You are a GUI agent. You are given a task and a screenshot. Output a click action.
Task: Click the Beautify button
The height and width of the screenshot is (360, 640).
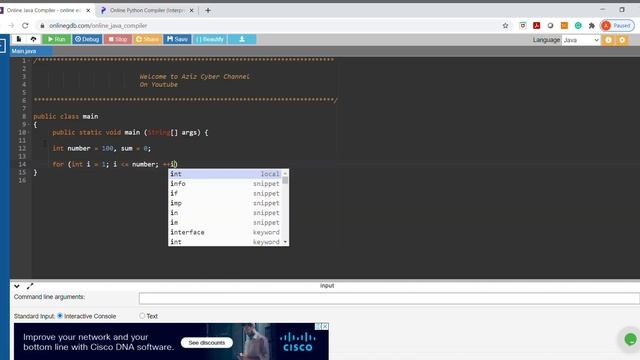(210, 39)
